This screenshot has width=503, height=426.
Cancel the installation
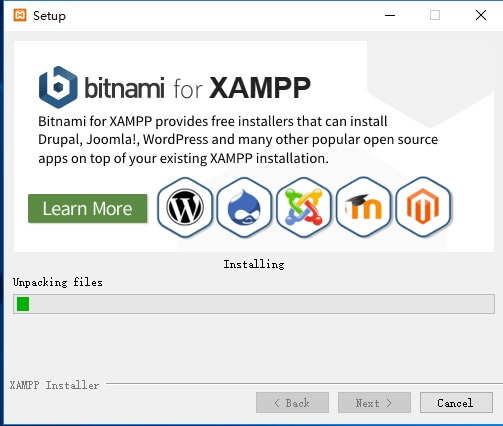pos(456,403)
